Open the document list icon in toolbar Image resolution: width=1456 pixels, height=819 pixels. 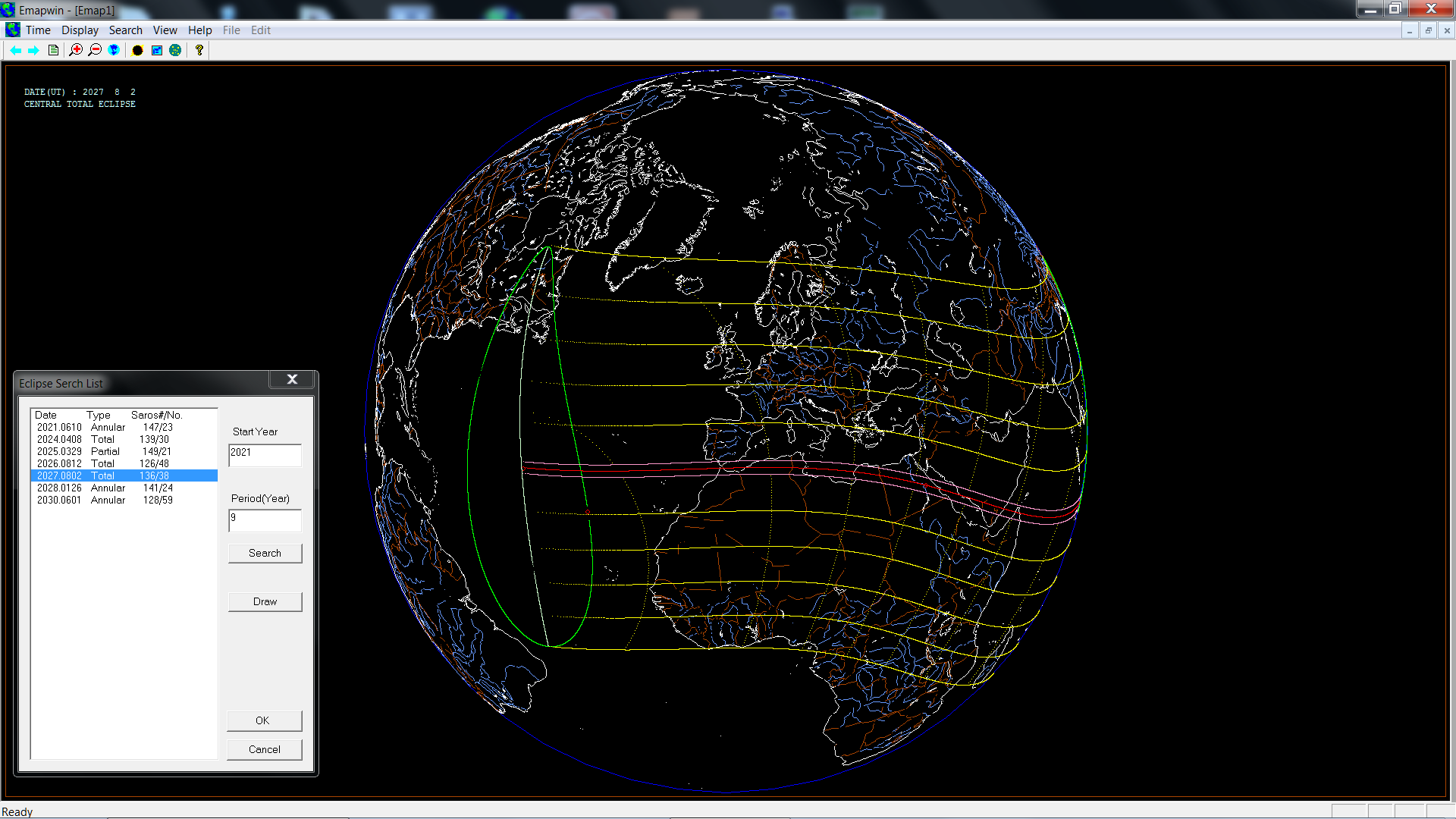point(53,50)
